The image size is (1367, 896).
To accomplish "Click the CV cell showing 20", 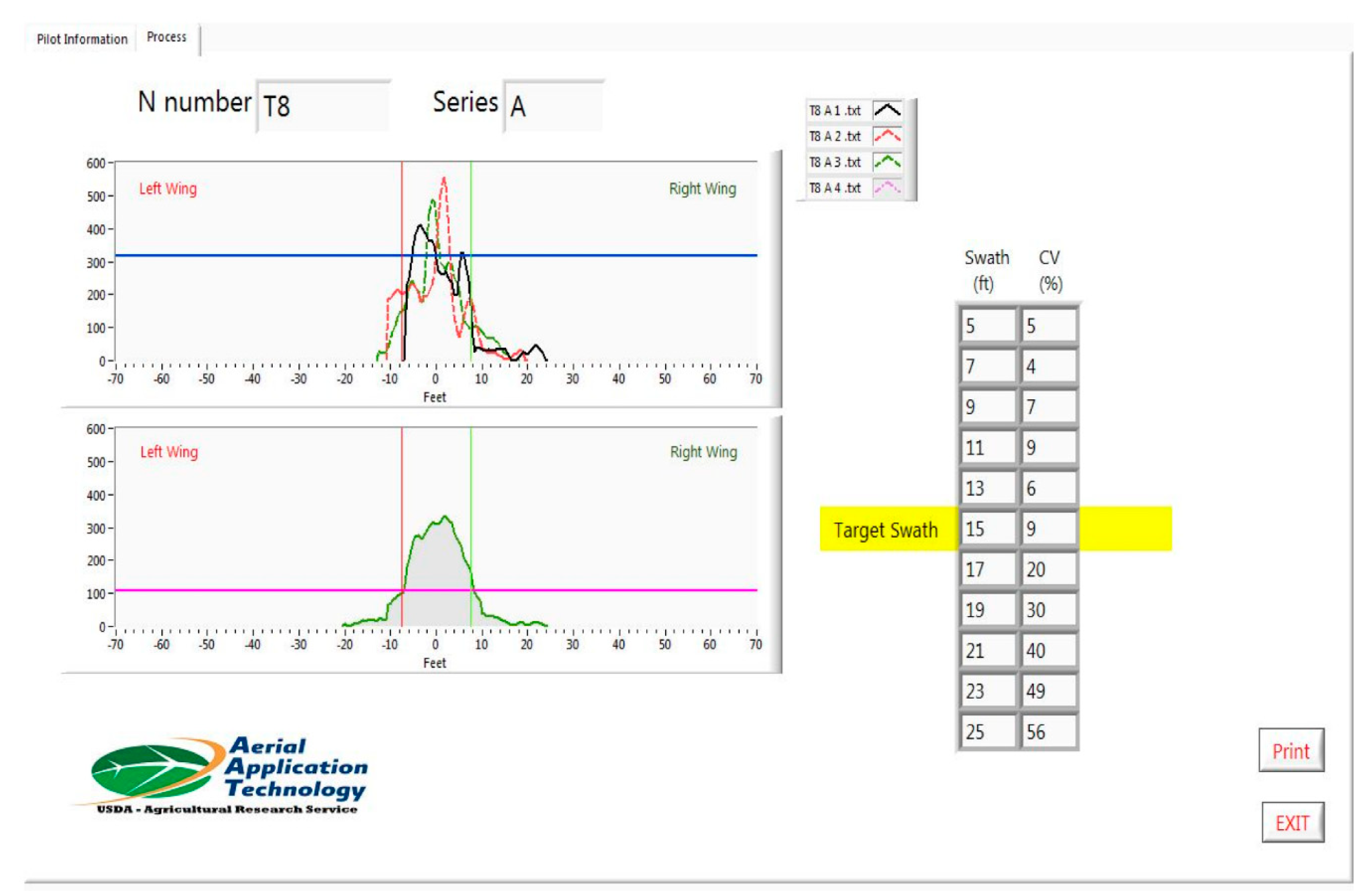I will point(1049,569).
